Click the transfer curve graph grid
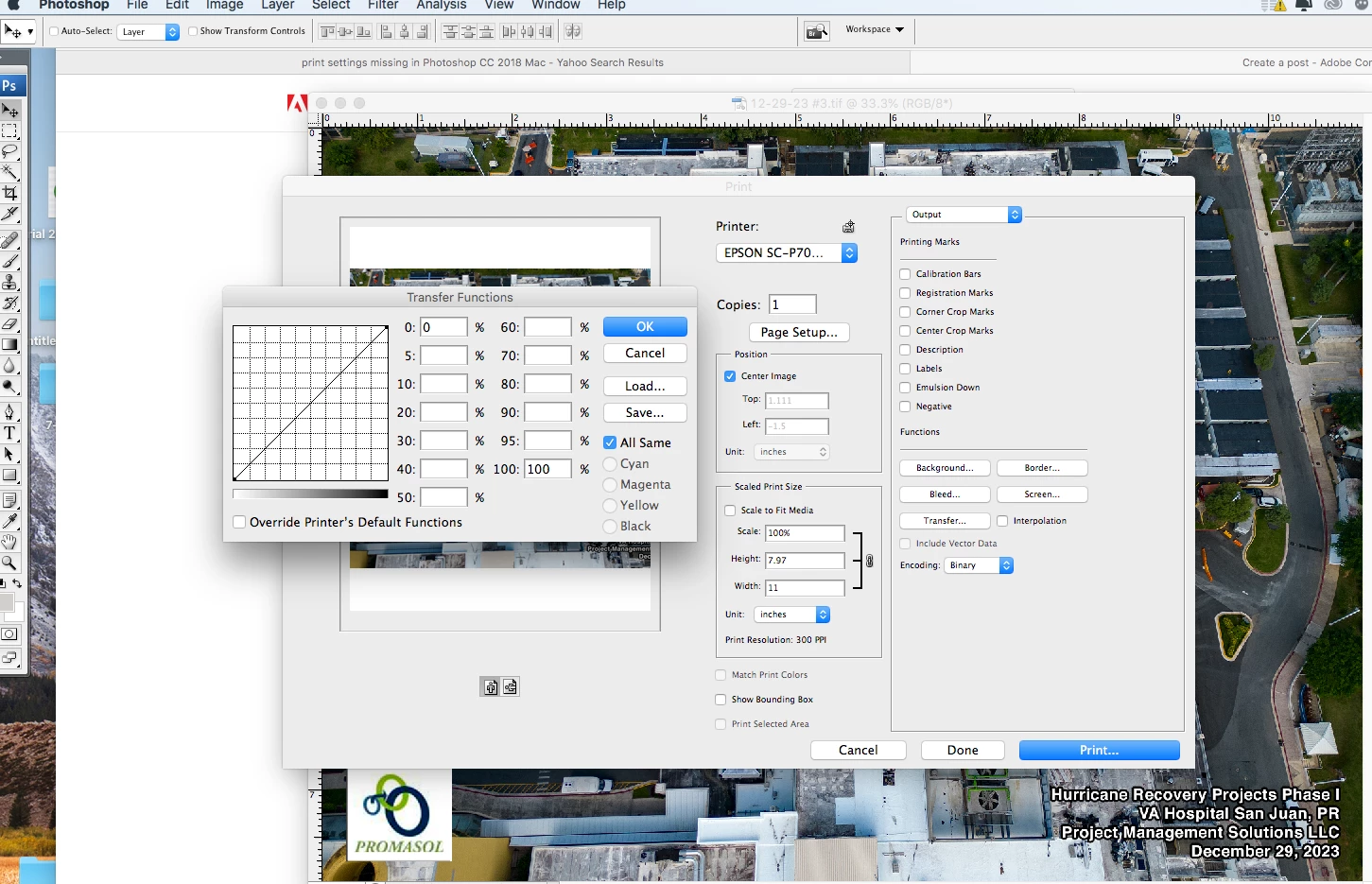The width and height of the screenshot is (1372, 884). pos(310,403)
